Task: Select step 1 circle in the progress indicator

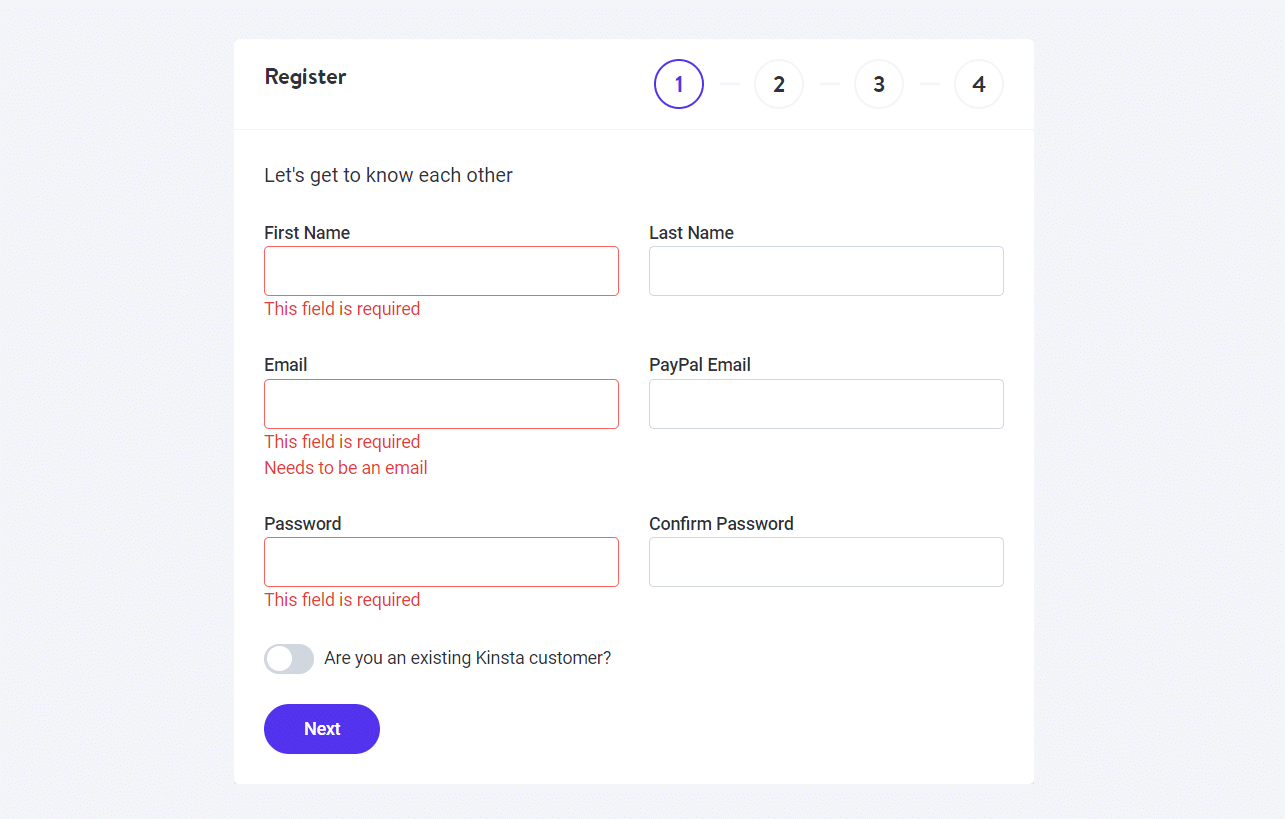Action: click(678, 84)
